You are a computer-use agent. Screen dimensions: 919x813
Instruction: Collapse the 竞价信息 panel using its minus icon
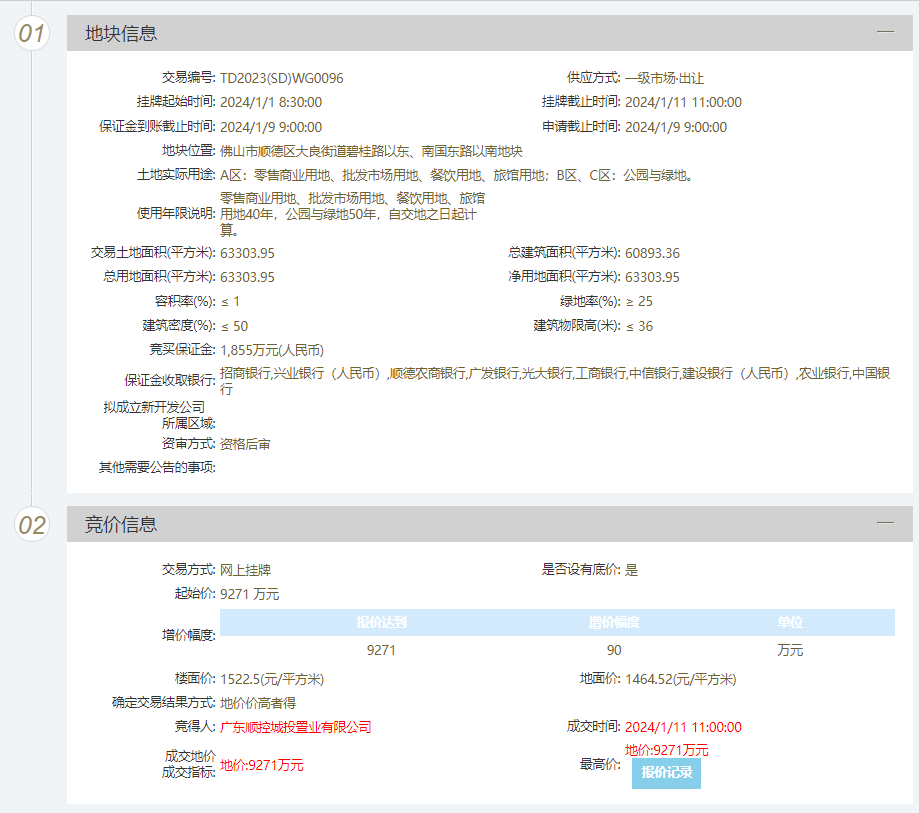(884, 520)
